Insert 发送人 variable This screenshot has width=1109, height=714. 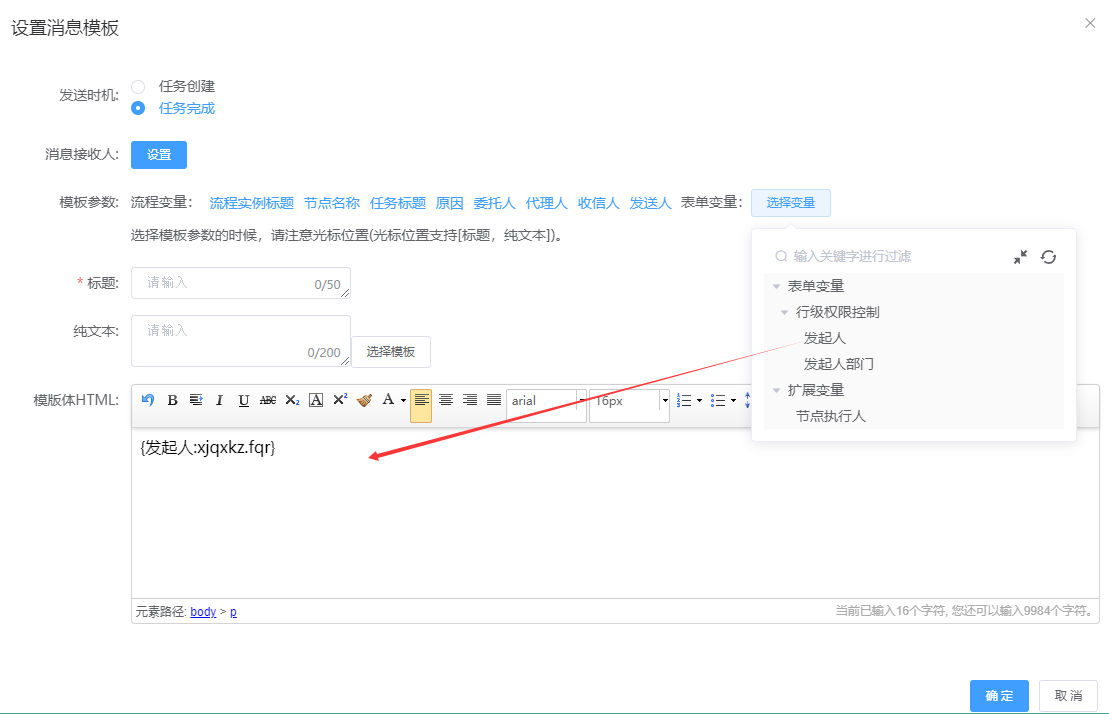650,203
